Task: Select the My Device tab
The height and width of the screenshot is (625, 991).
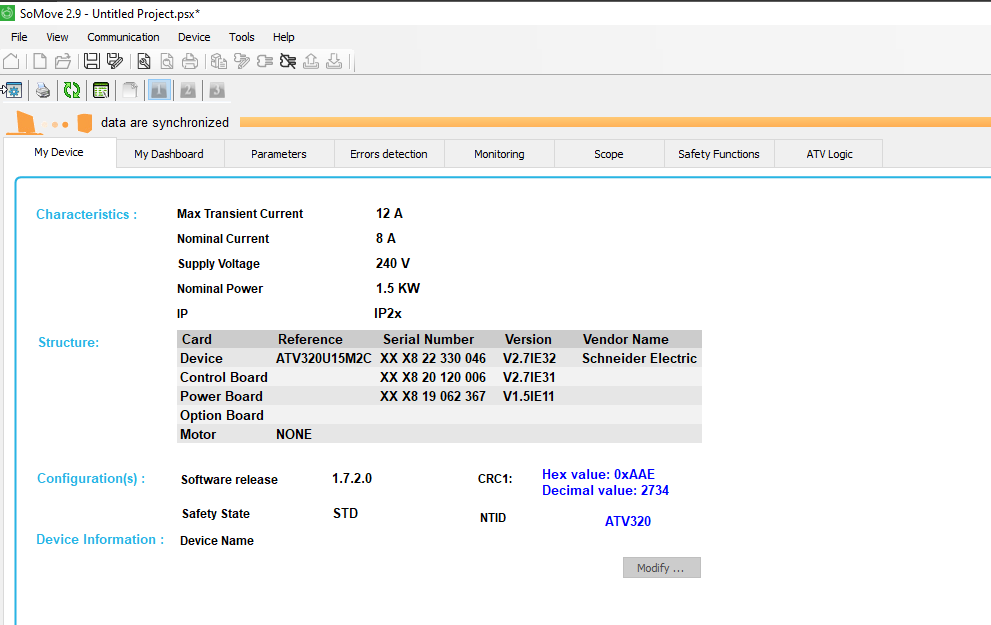Action: tap(59, 152)
